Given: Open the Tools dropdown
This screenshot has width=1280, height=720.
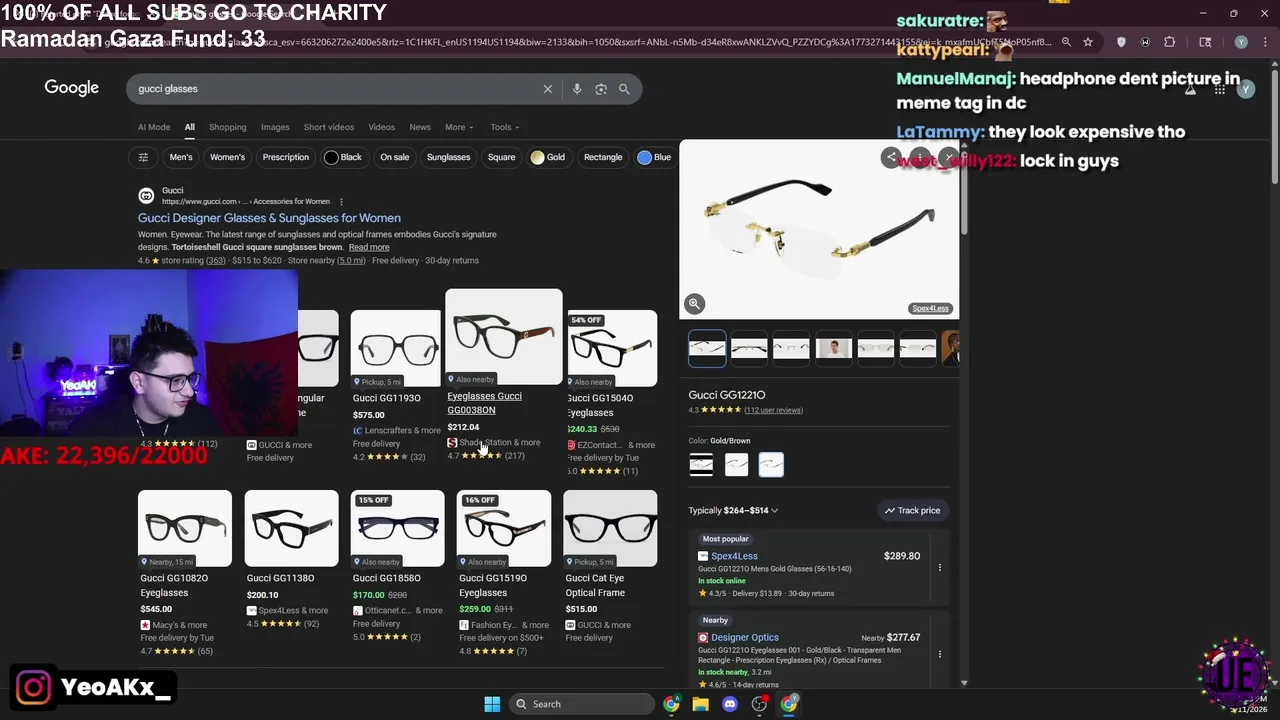Looking at the screenshot, I should (x=505, y=127).
